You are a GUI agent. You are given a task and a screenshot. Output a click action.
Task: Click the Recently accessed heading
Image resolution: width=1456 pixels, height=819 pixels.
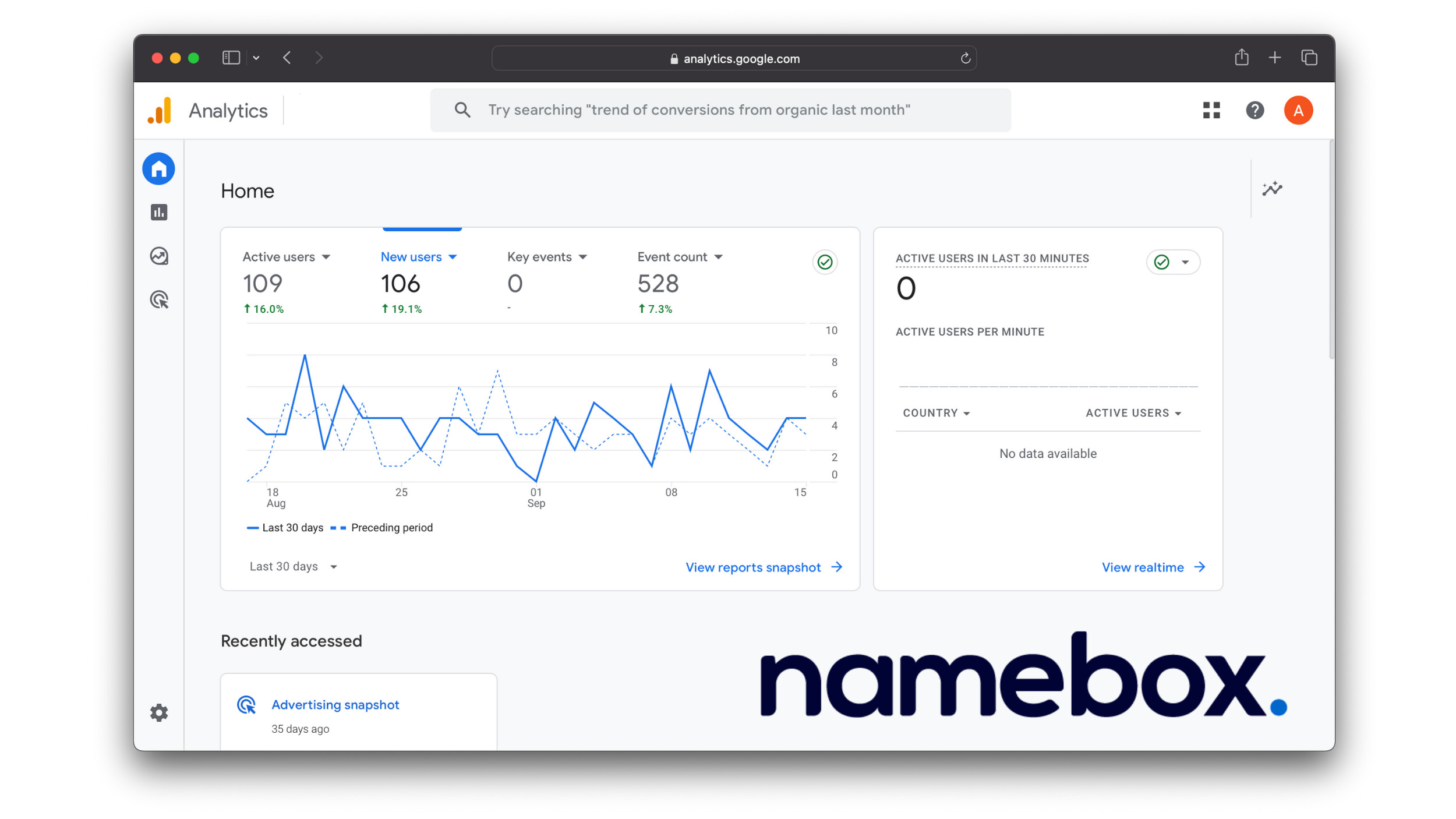coord(291,641)
